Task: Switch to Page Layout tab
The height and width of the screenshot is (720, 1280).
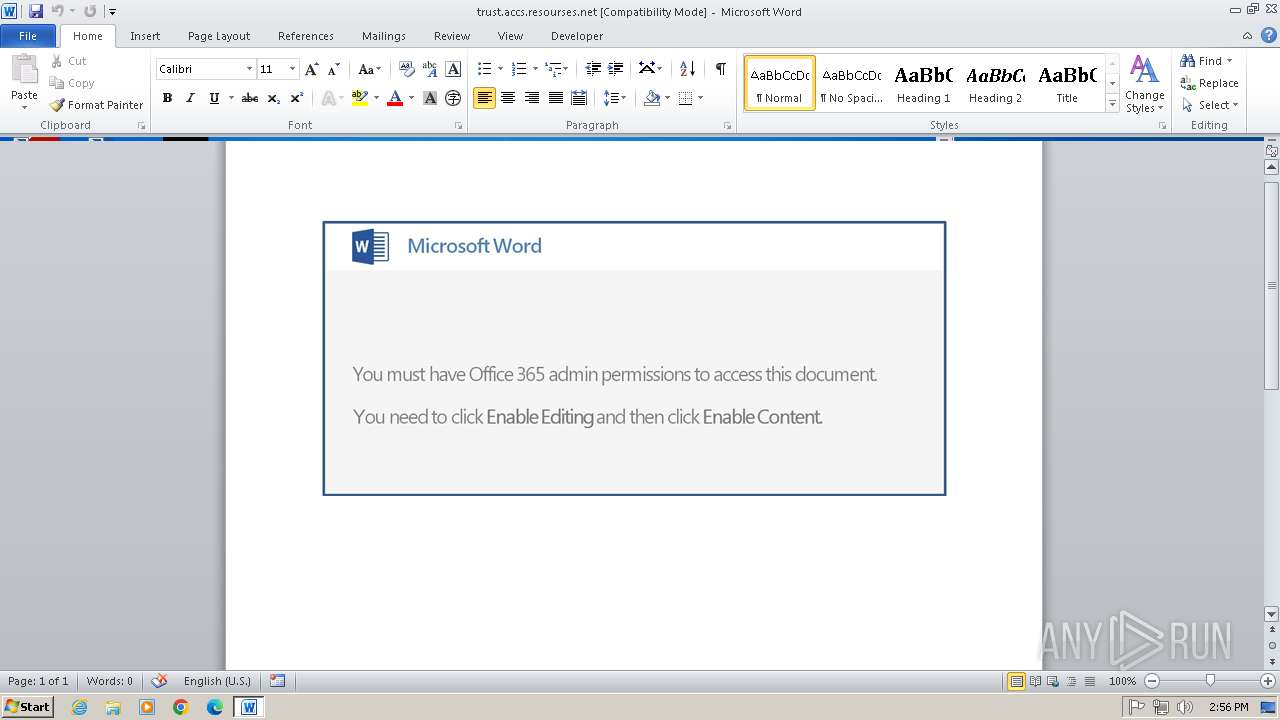Action: coord(219,36)
